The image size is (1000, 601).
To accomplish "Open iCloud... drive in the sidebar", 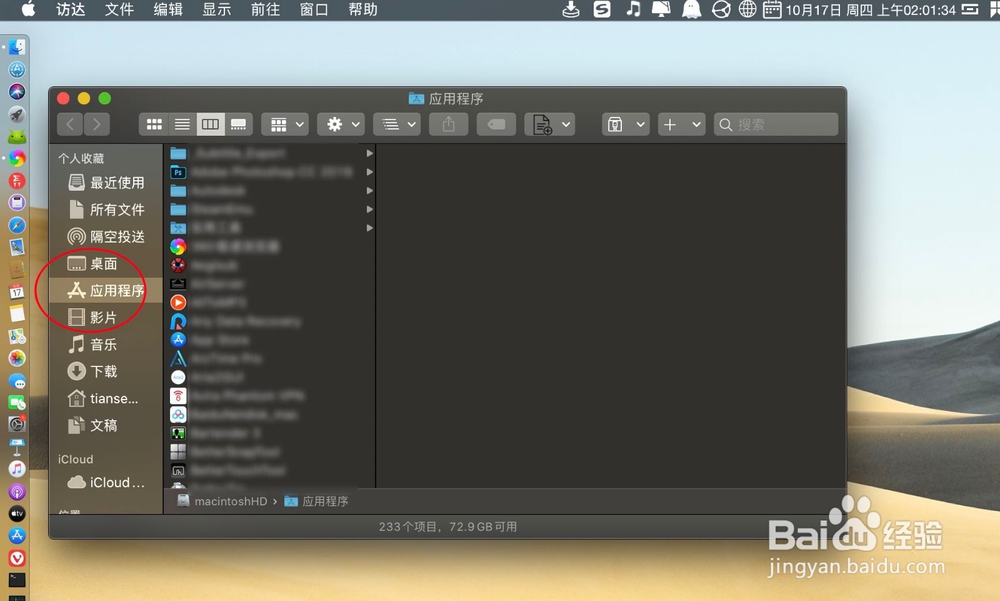I will (106, 482).
